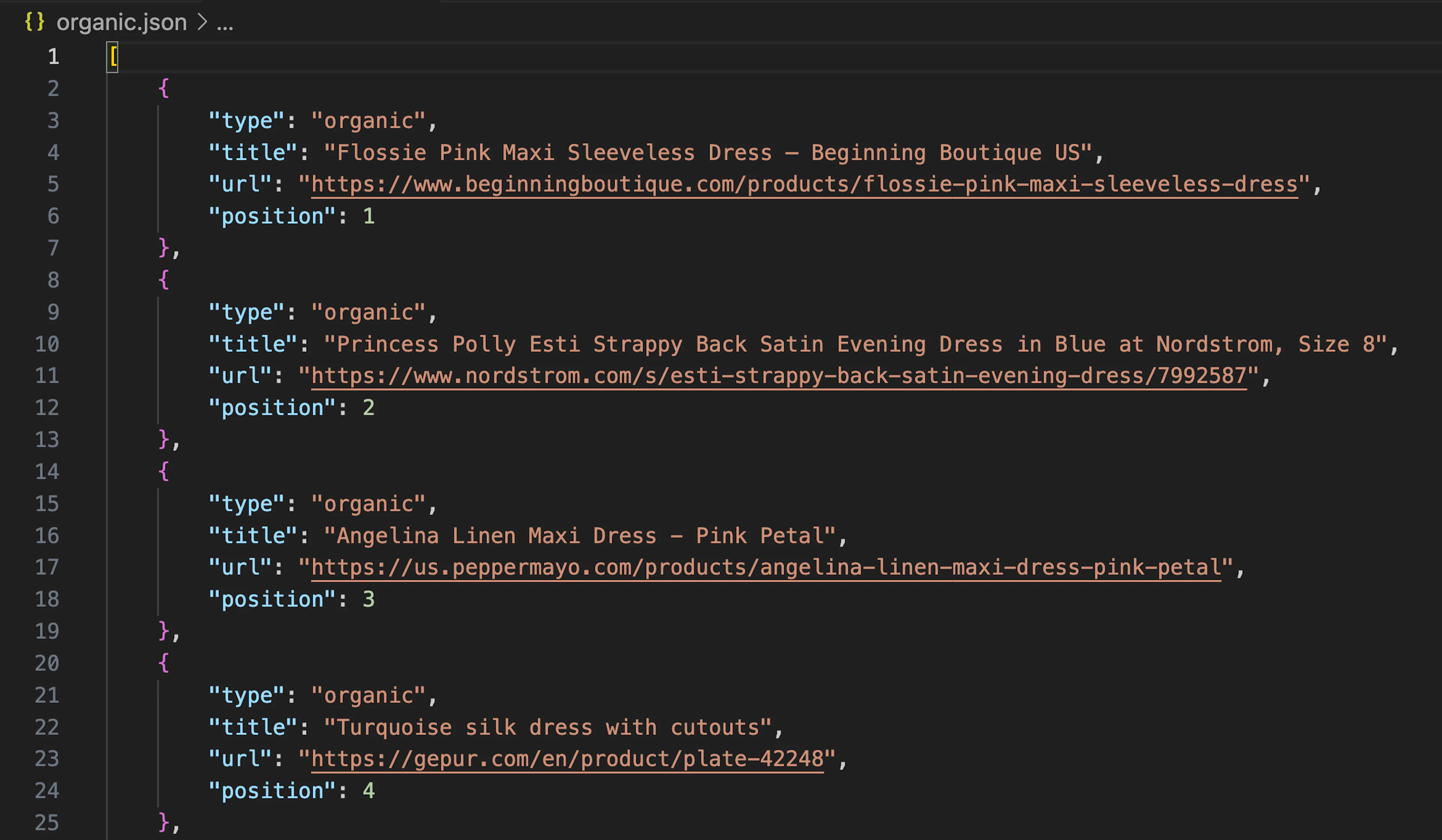Click the "title" key on line 22
Image resolution: width=1442 pixels, height=840 pixels.
[253, 727]
